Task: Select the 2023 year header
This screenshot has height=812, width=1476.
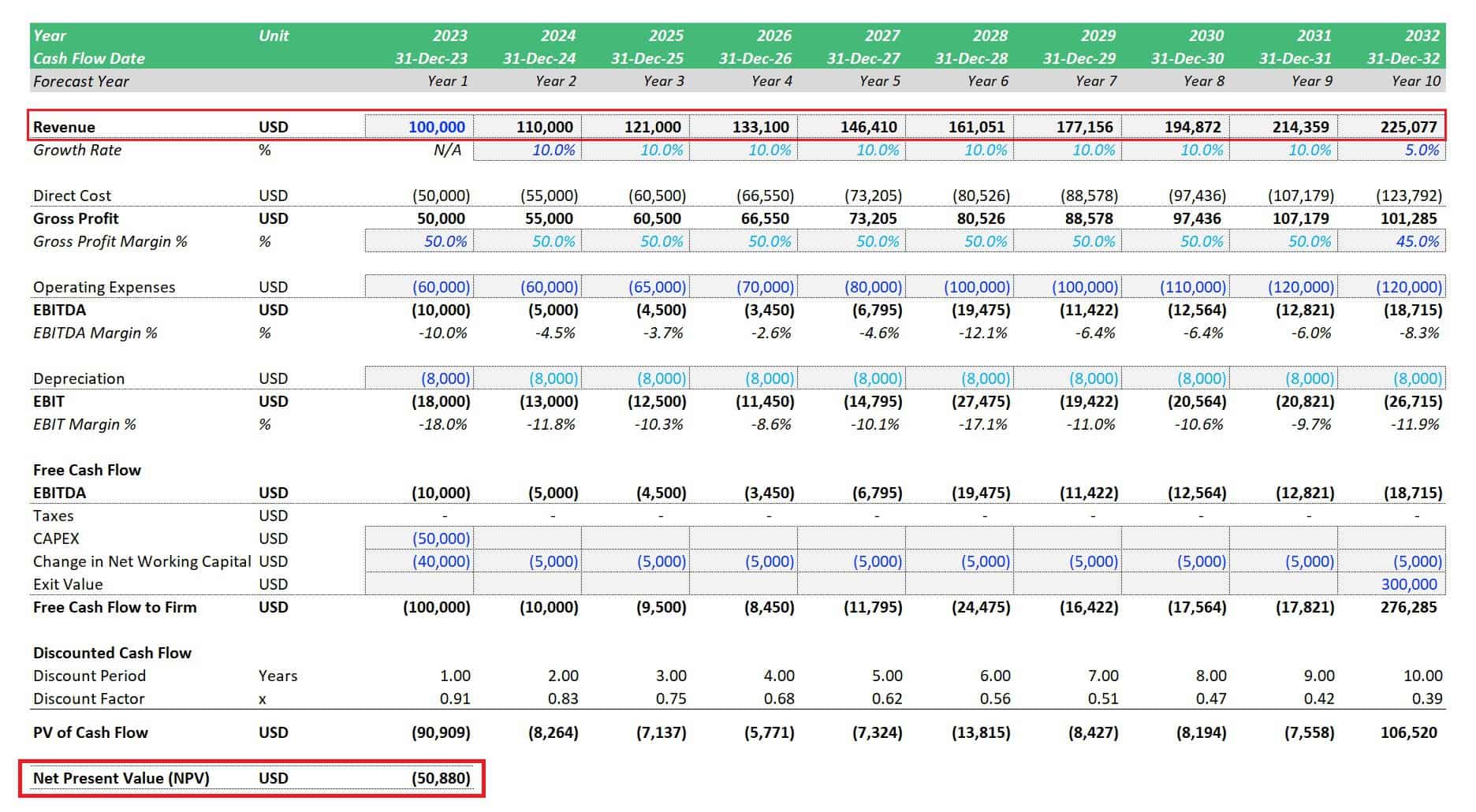Action: point(450,35)
